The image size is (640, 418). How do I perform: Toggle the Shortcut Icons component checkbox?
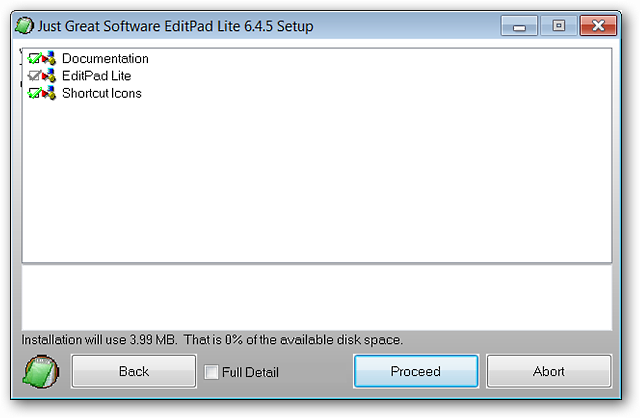coord(34,93)
